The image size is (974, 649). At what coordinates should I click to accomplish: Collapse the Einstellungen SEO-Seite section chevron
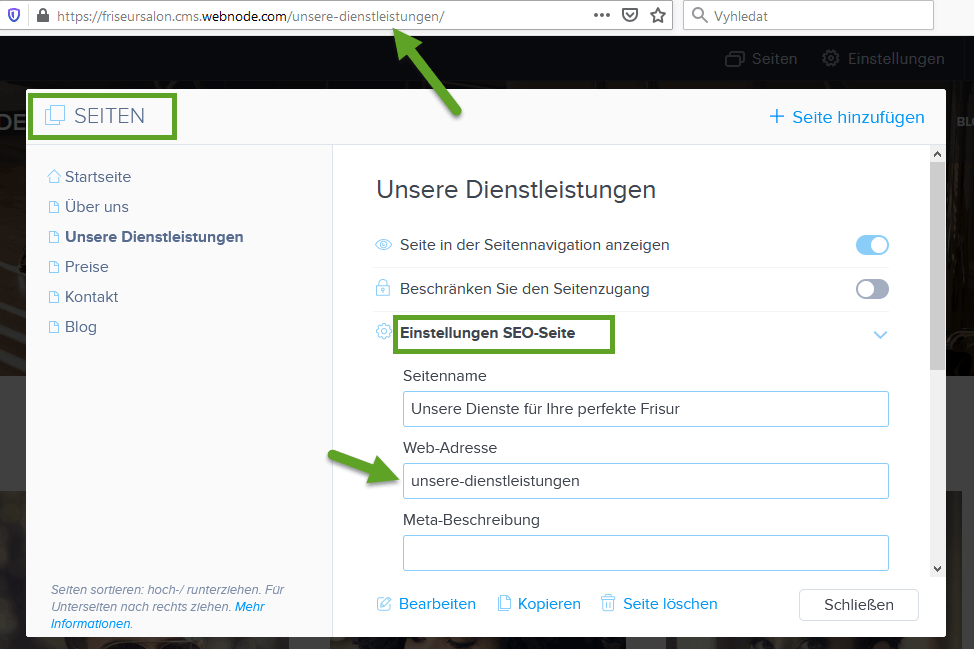[880, 335]
